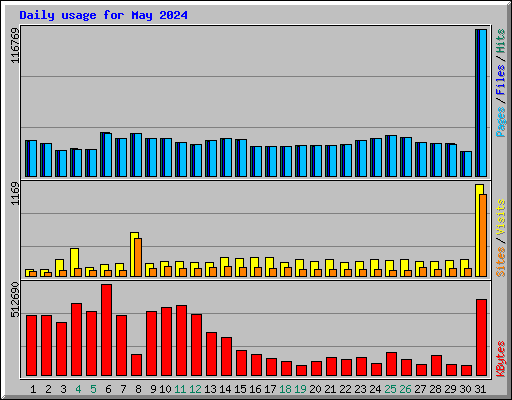Click the day 31 orange sites bar
This screenshot has width=512, height=400.
click(483, 235)
